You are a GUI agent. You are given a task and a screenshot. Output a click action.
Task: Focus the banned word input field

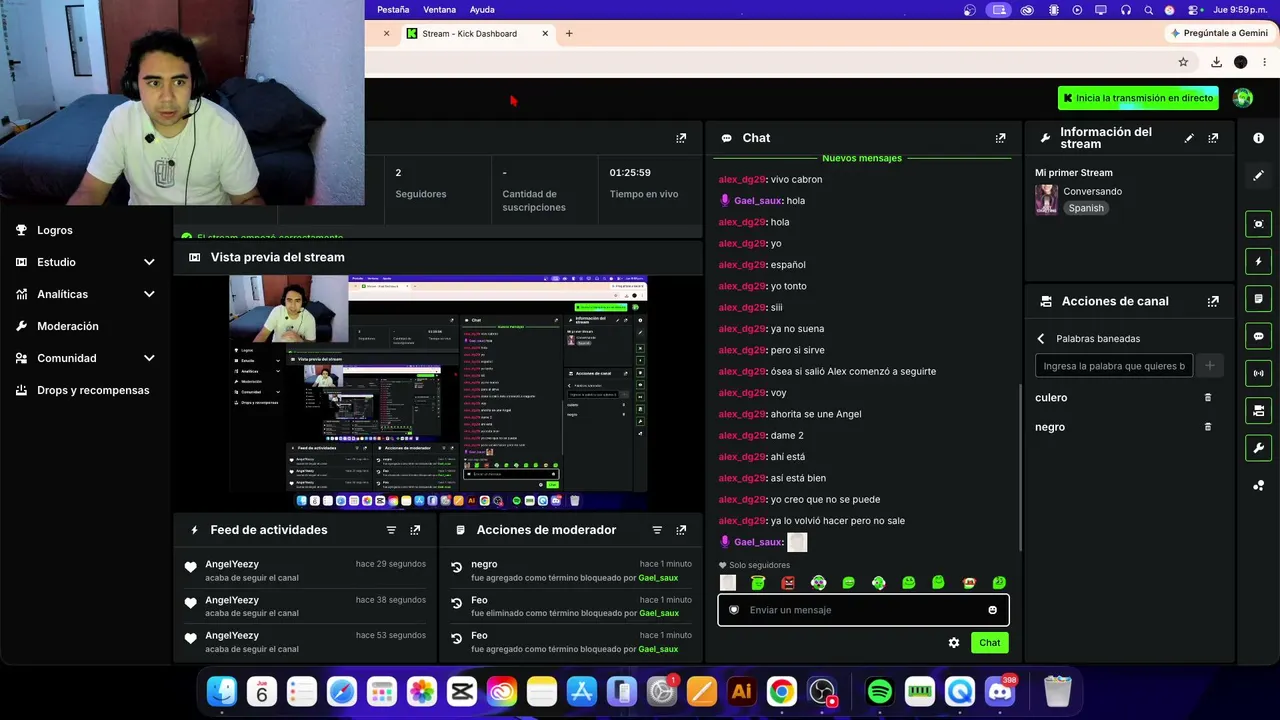pos(1114,366)
